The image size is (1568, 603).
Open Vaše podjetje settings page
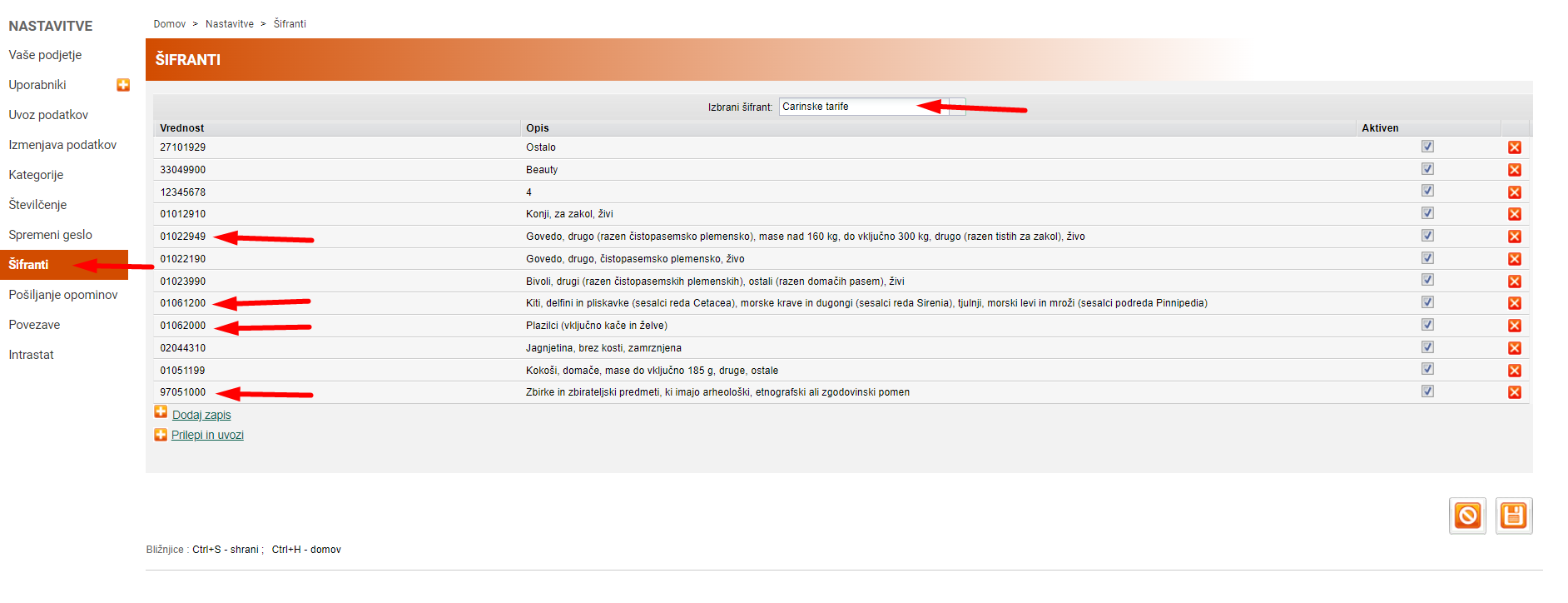click(x=45, y=55)
